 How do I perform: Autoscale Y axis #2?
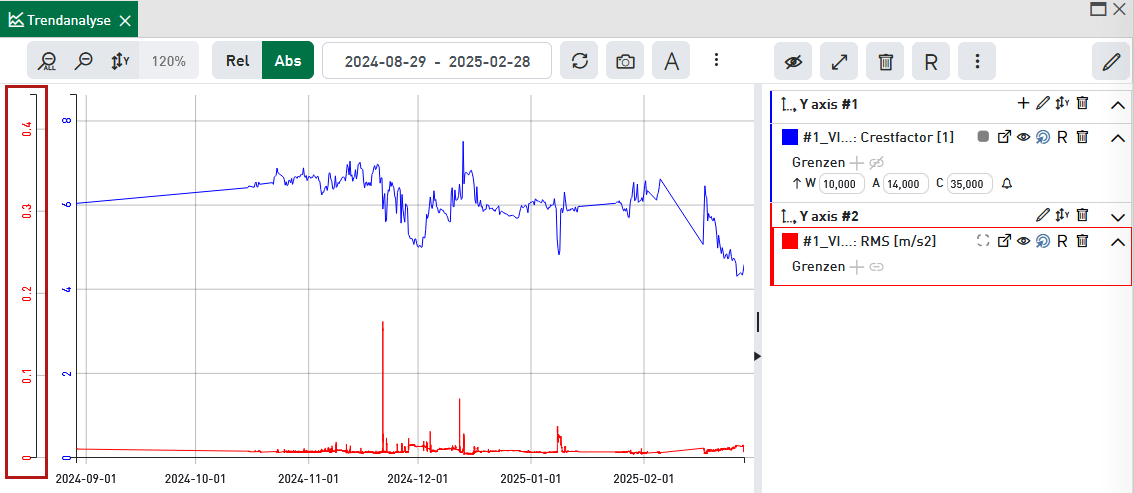1062,214
